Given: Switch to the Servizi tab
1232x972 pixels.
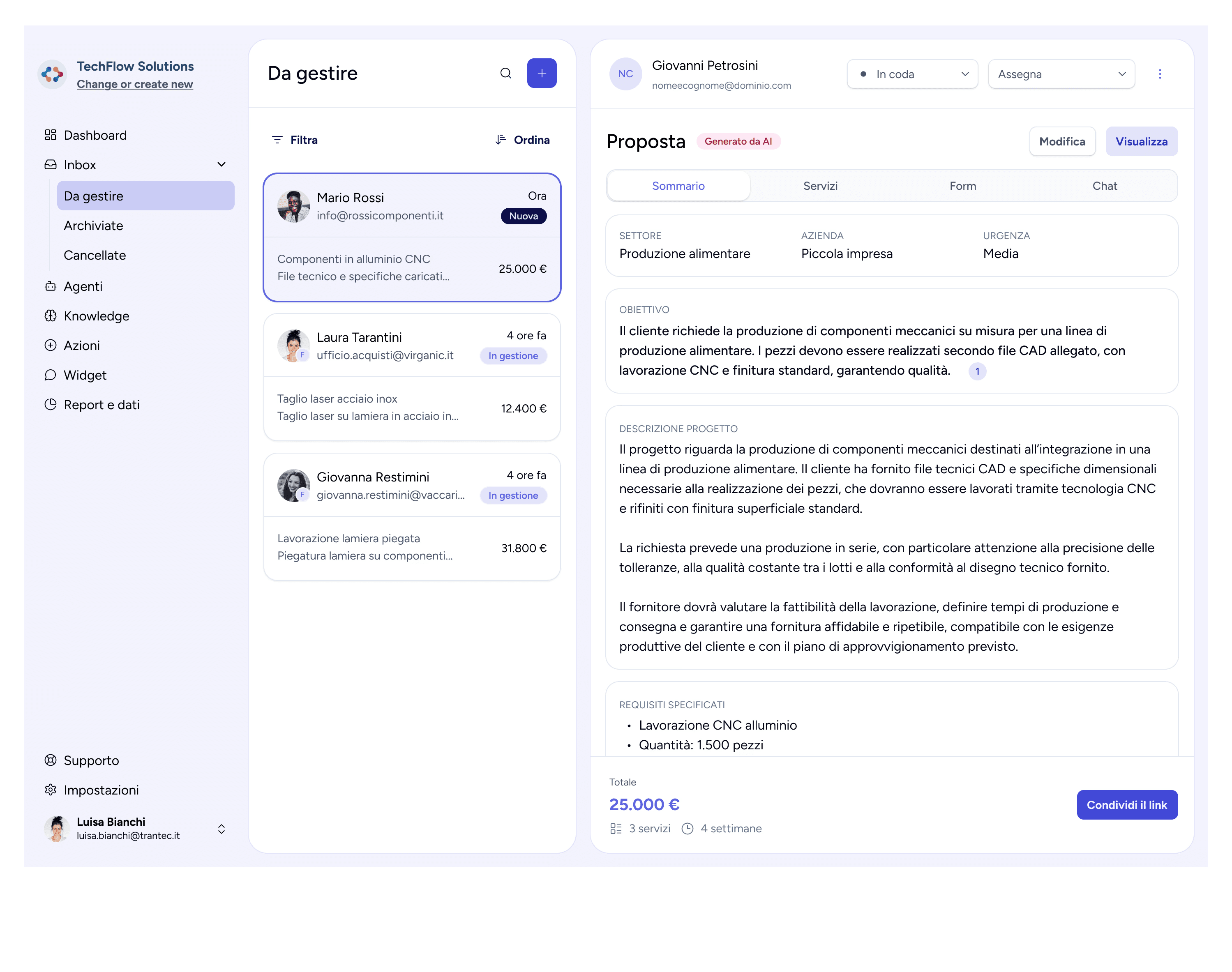Looking at the screenshot, I should pyautogui.click(x=820, y=186).
